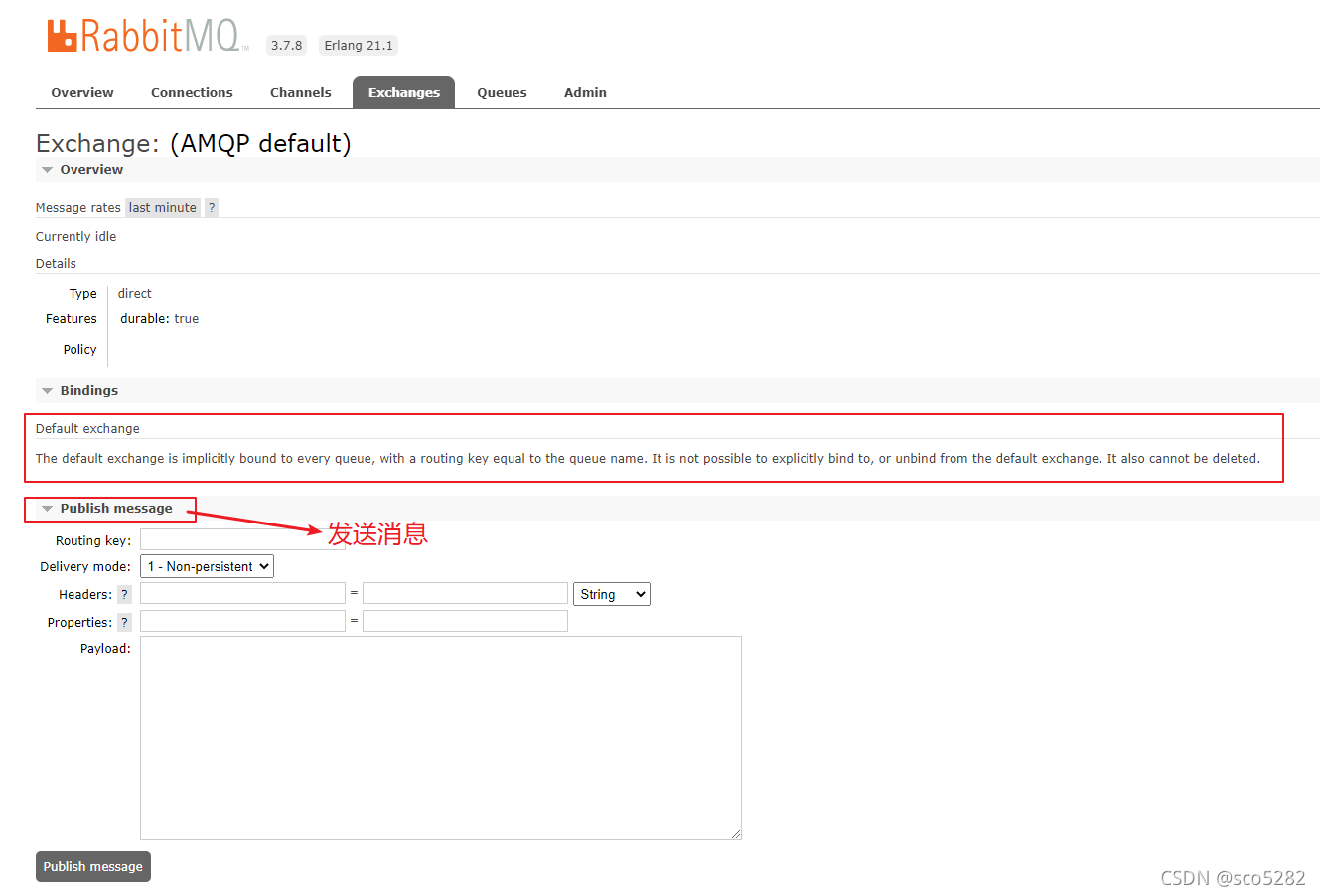The height and width of the screenshot is (896, 1320).
Task: Click the Headers name input field
Action: click(242, 593)
